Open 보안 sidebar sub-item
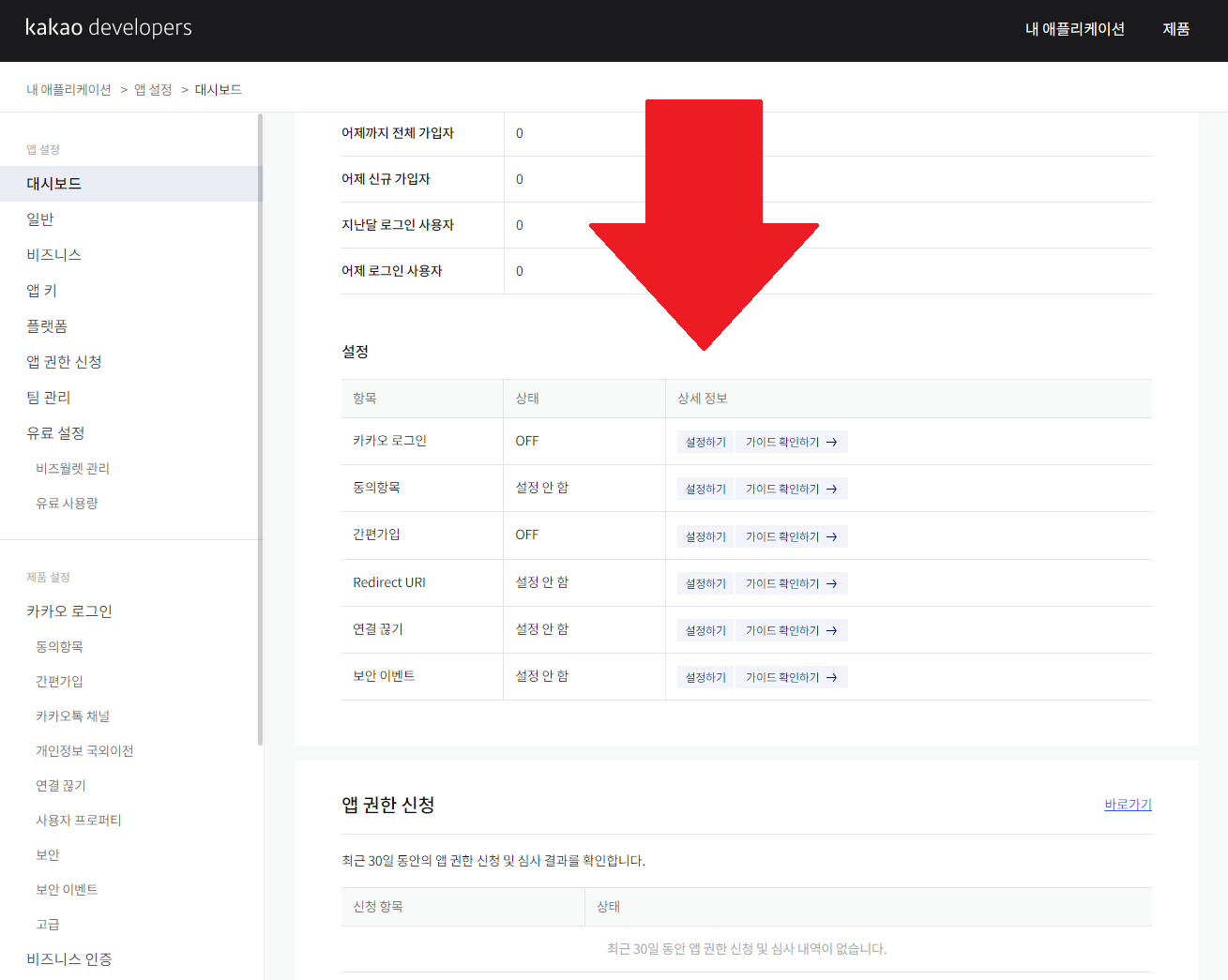This screenshot has height=980, width=1228. [48, 855]
